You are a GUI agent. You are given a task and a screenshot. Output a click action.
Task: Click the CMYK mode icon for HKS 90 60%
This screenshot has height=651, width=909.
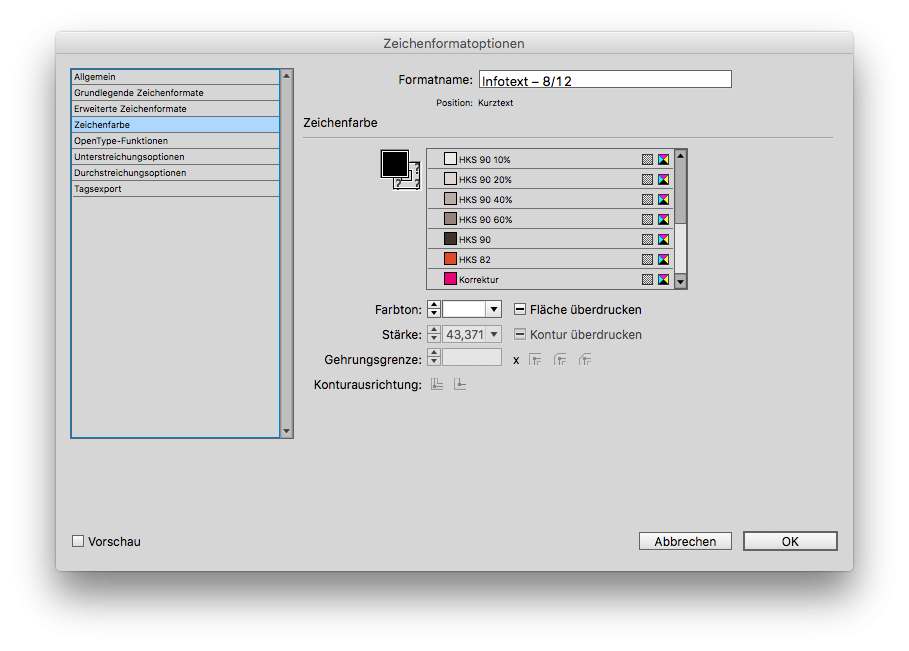point(663,220)
